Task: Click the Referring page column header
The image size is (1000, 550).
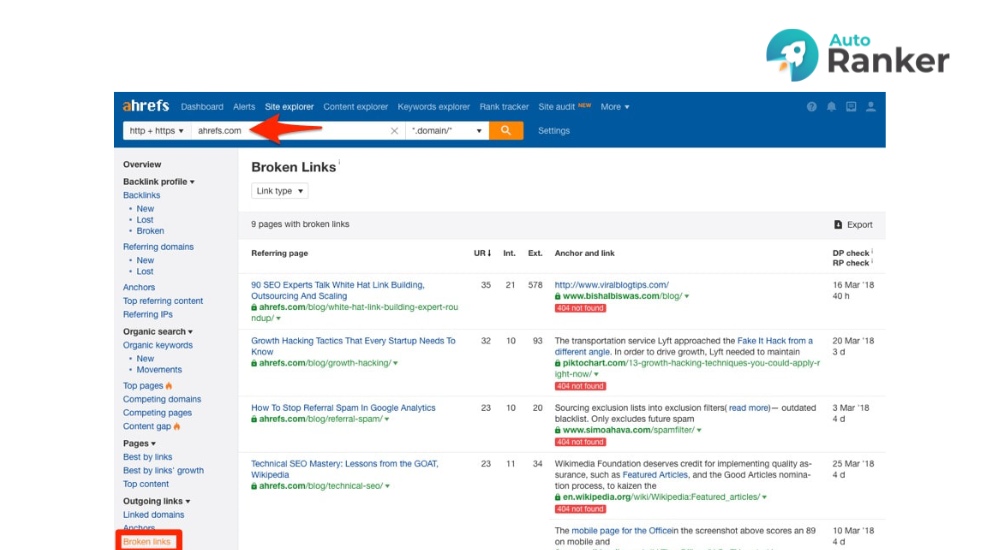Action: coord(279,253)
